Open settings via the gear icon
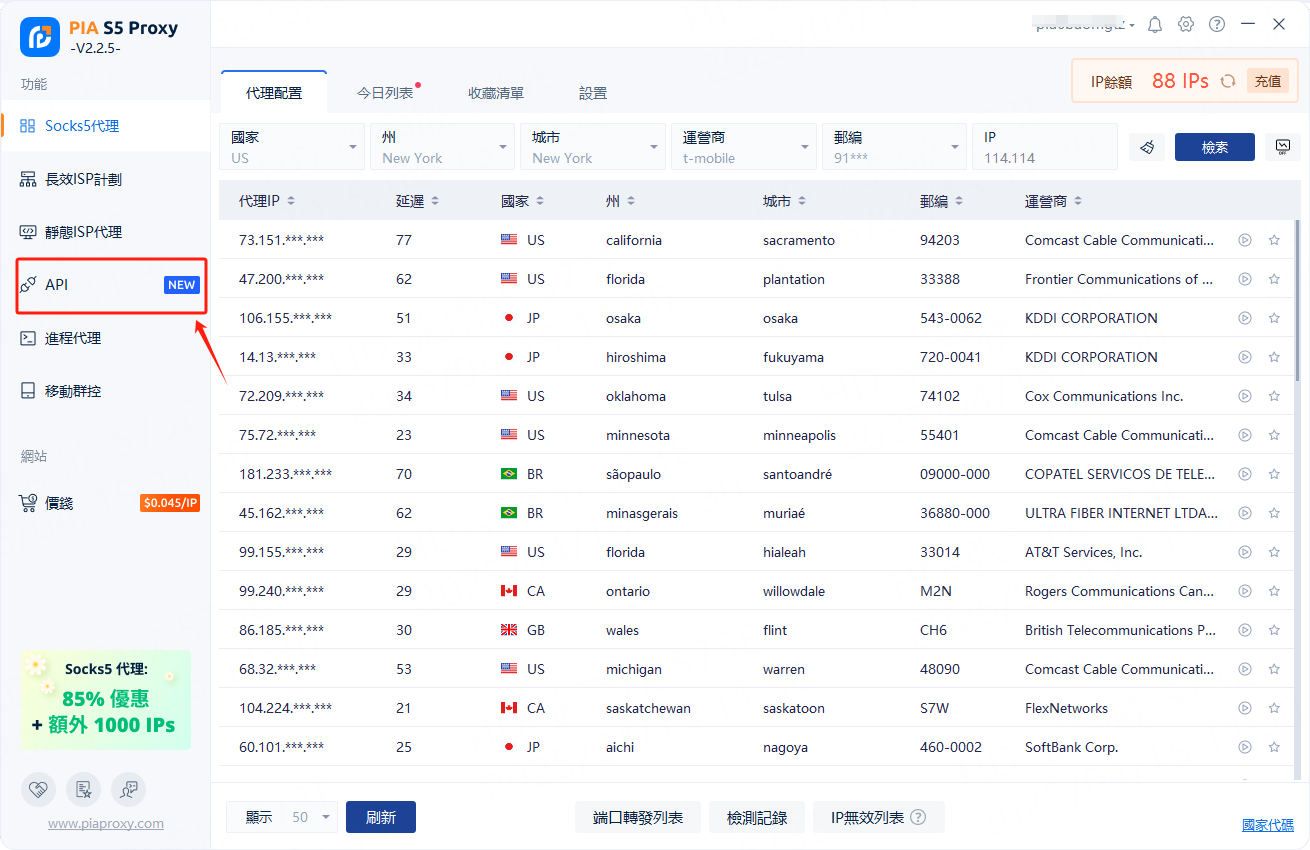The image size is (1310, 850). [x=1186, y=24]
